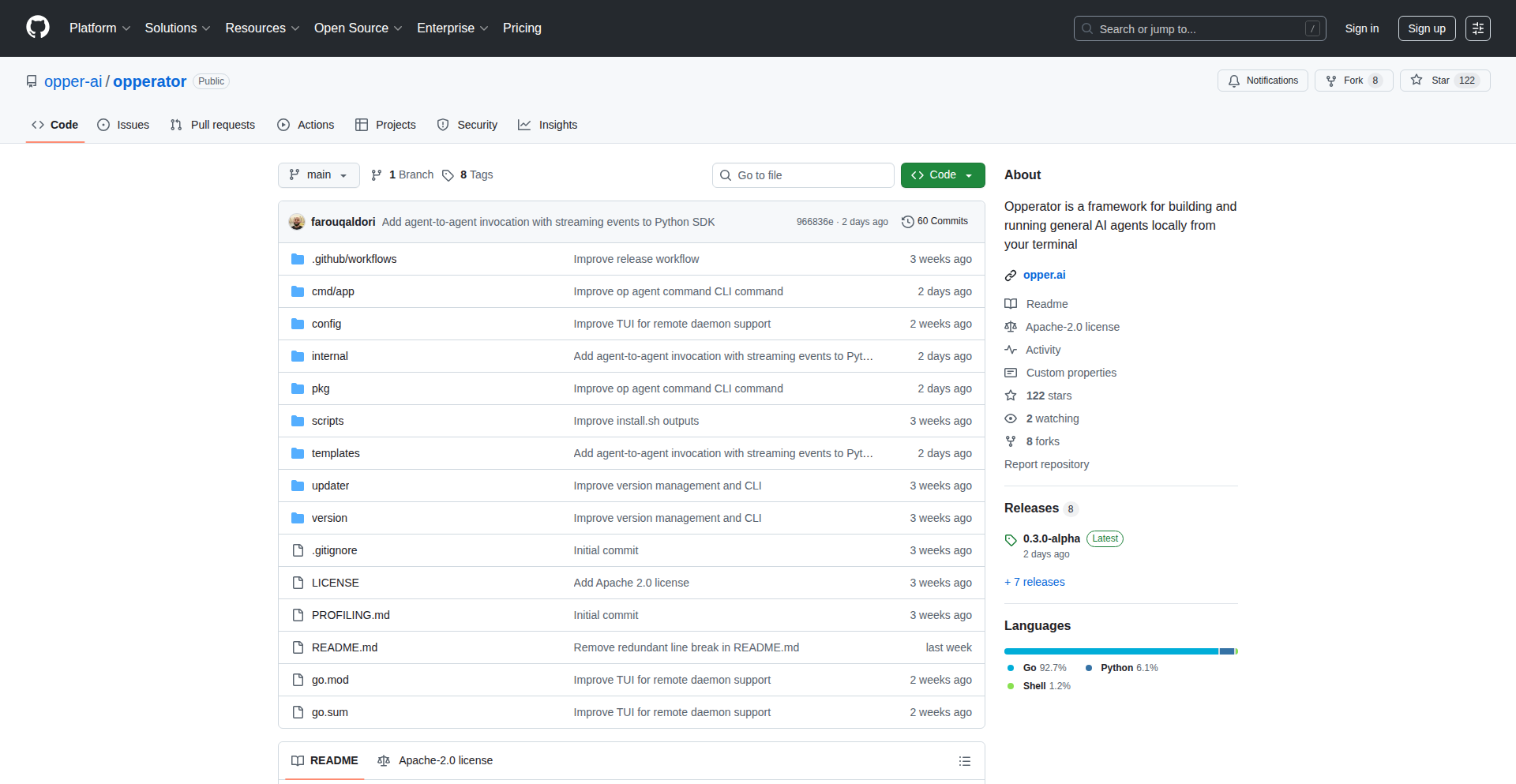
Task: Open the opper.ai website link
Action: point(1044,275)
